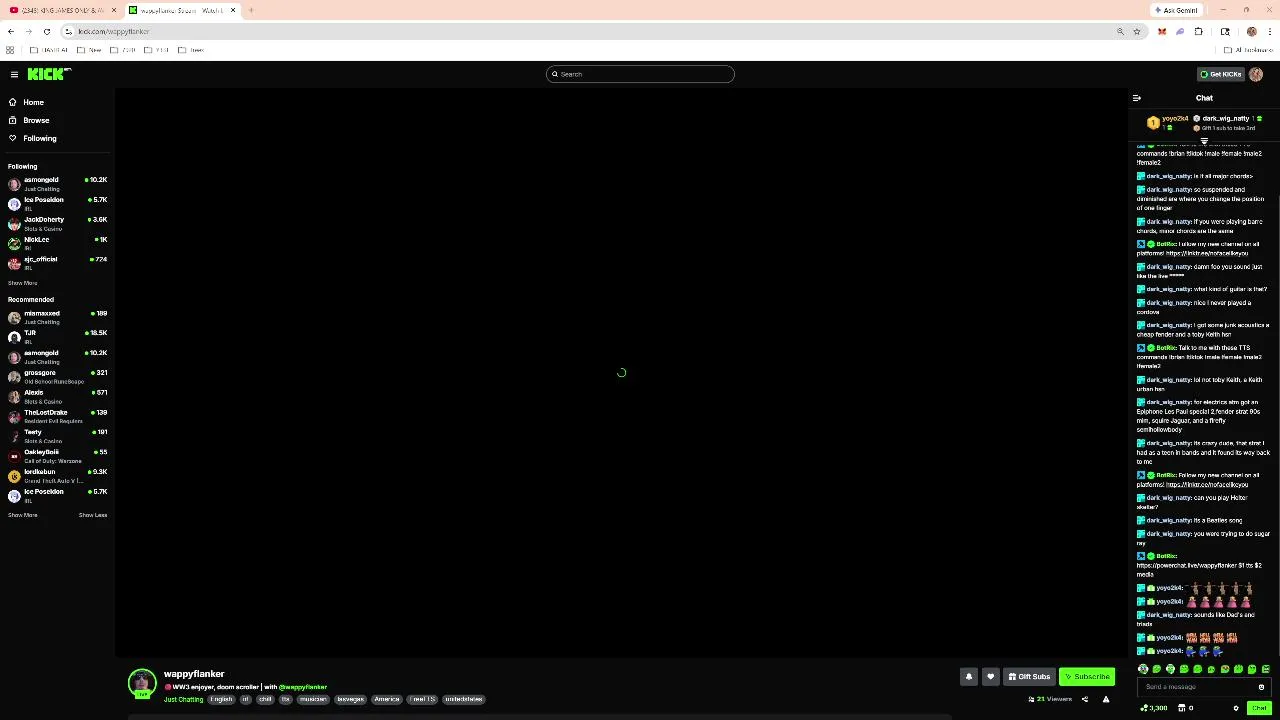Open the powerchat.live link in chat

pos(1186,565)
